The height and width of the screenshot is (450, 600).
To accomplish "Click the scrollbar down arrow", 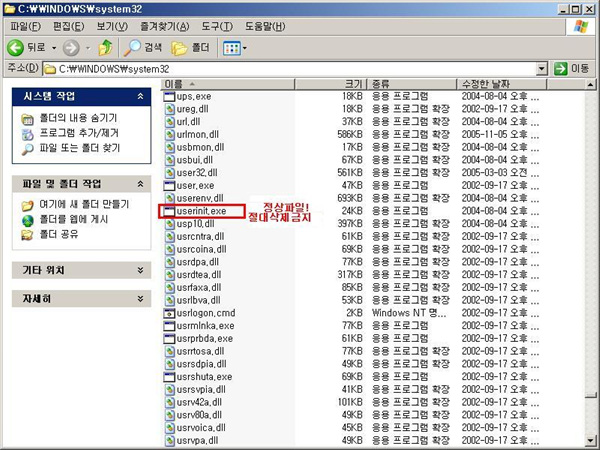I will (590, 441).
